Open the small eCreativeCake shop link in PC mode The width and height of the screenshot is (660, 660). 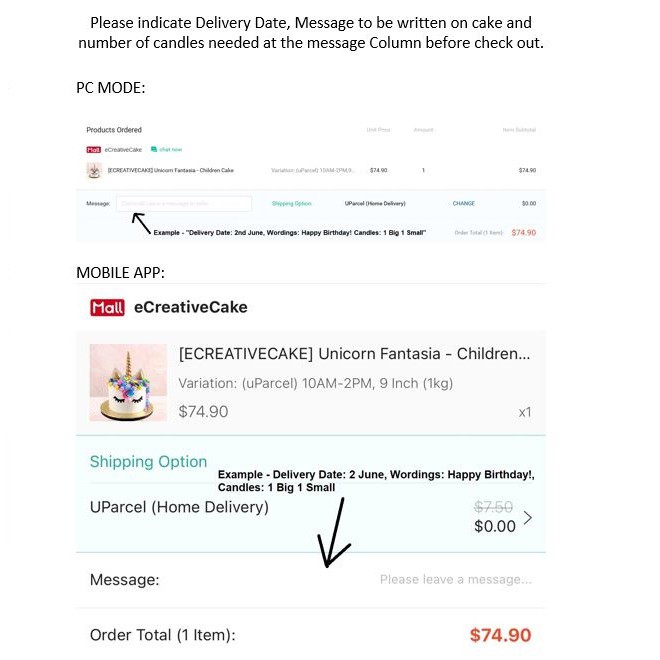(x=123, y=149)
